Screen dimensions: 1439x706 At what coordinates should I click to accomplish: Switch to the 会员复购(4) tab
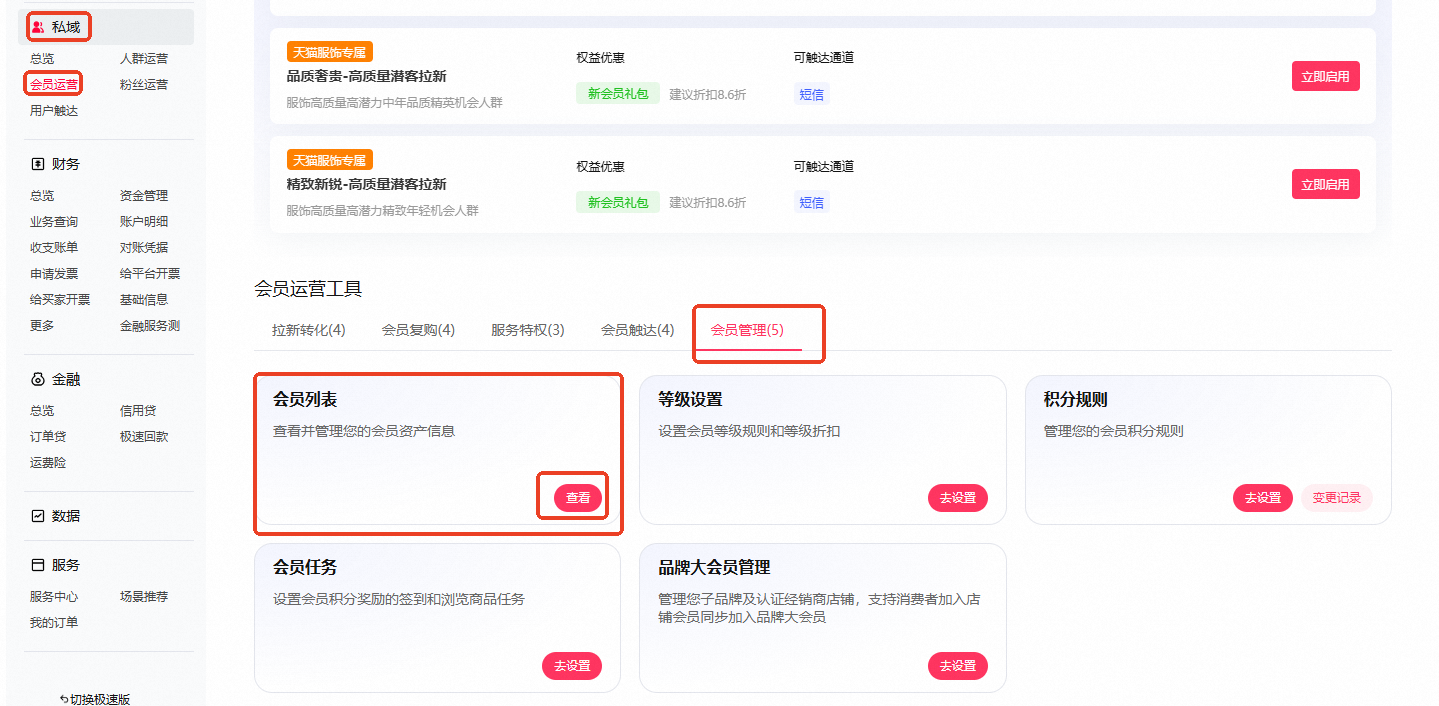click(418, 330)
